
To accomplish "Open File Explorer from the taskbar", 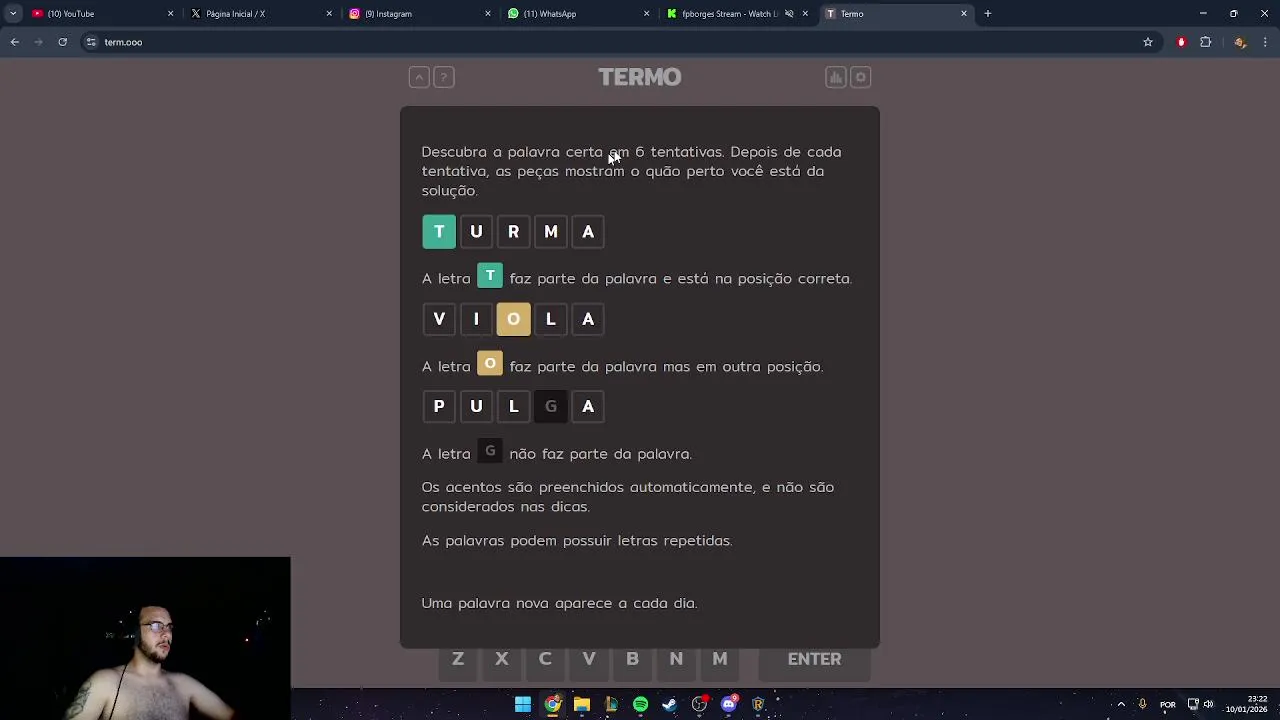I will 582,705.
